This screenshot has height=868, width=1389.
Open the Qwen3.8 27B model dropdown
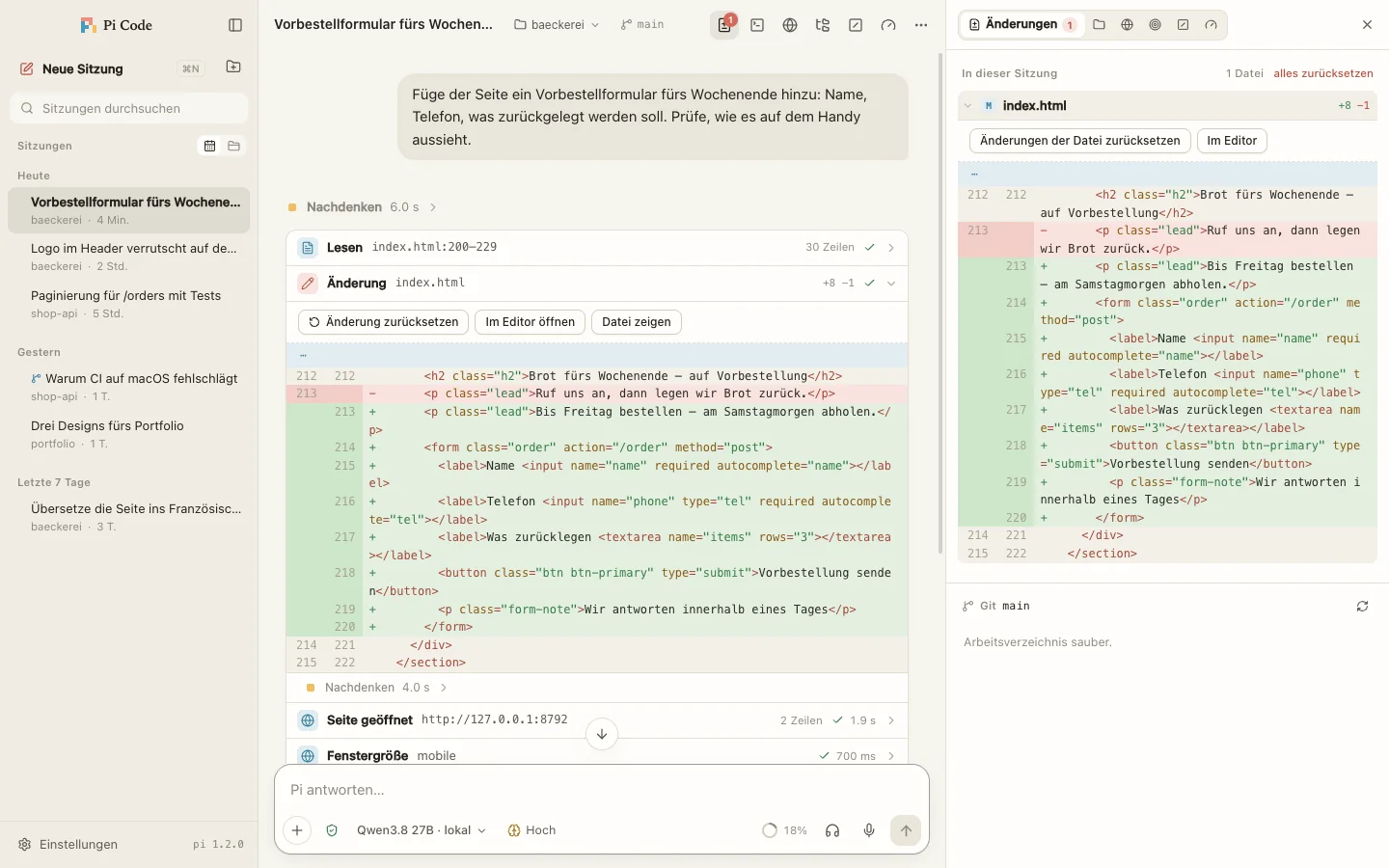pyautogui.click(x=421, y=830)
